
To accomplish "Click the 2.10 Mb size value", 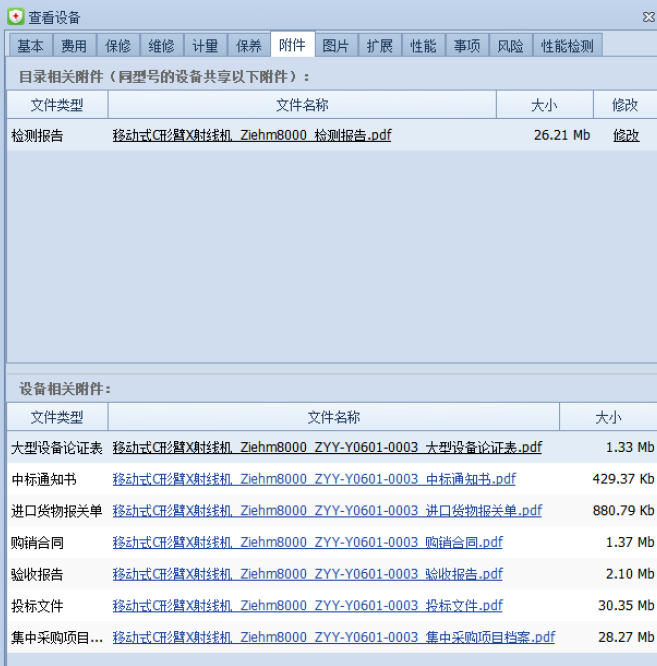I will [x=630, y=574].
